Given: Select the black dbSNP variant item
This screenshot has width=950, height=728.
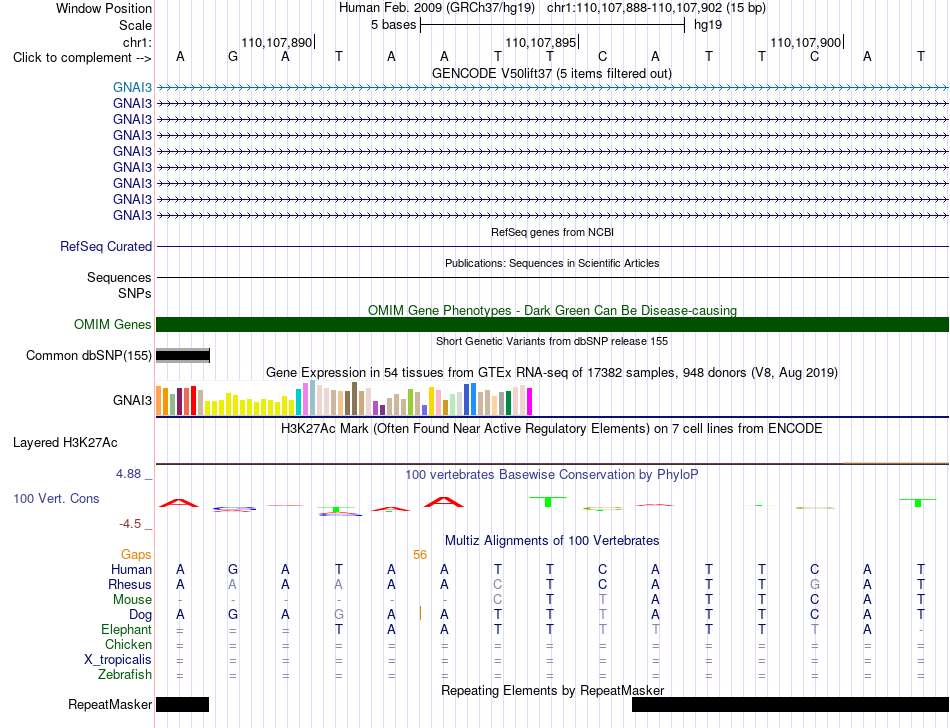Looking at the screenshot, I should point(183,356).
